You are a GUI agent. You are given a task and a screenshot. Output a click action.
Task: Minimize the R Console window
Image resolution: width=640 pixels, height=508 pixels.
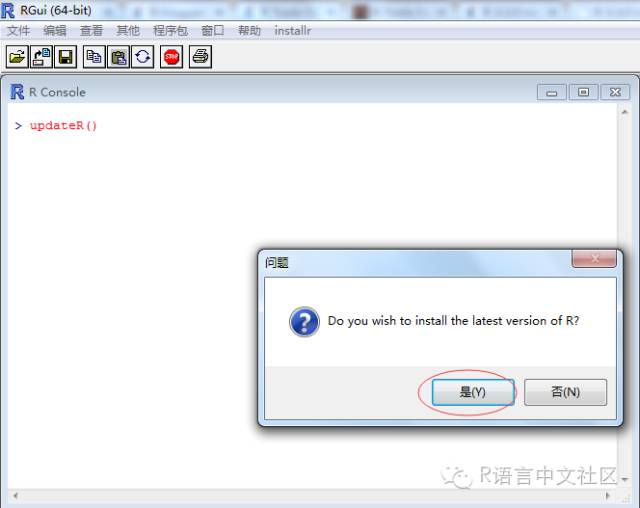[x=551, y=93]
